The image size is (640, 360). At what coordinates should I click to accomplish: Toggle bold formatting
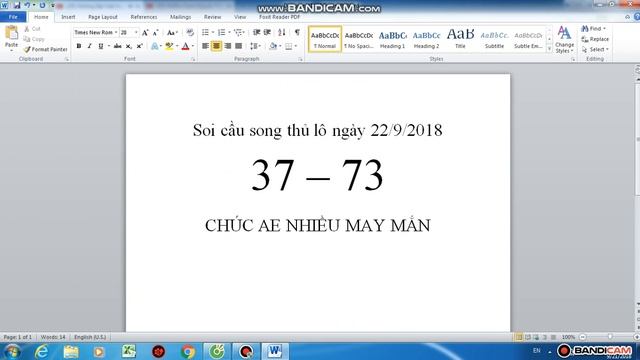coord(79,46)
